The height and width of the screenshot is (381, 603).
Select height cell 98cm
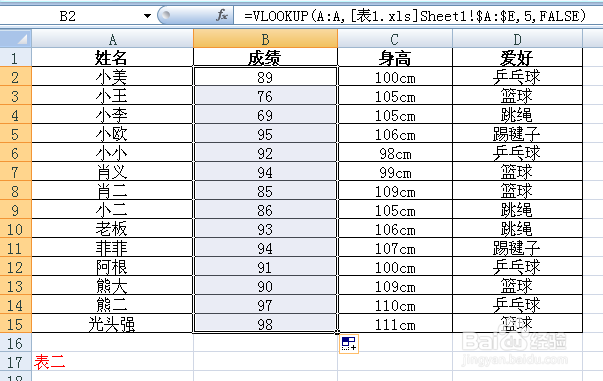point(395,152)
